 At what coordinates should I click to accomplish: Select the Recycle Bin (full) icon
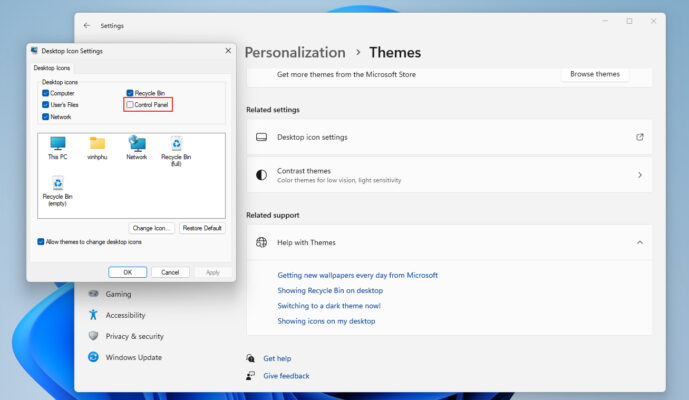pyautogui.click(x=177, y=146)
